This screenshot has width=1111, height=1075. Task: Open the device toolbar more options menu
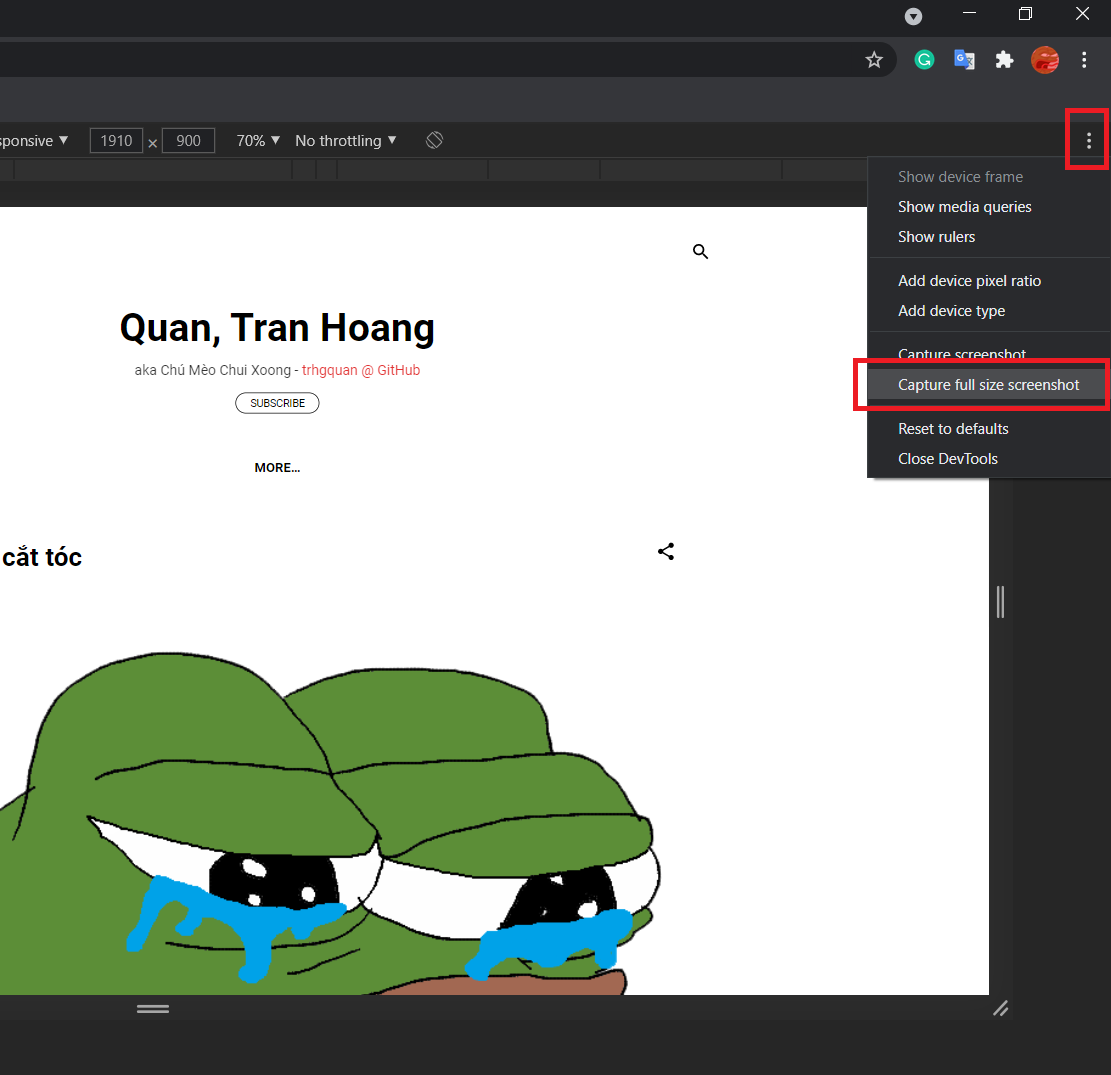tap(1088, 141)
